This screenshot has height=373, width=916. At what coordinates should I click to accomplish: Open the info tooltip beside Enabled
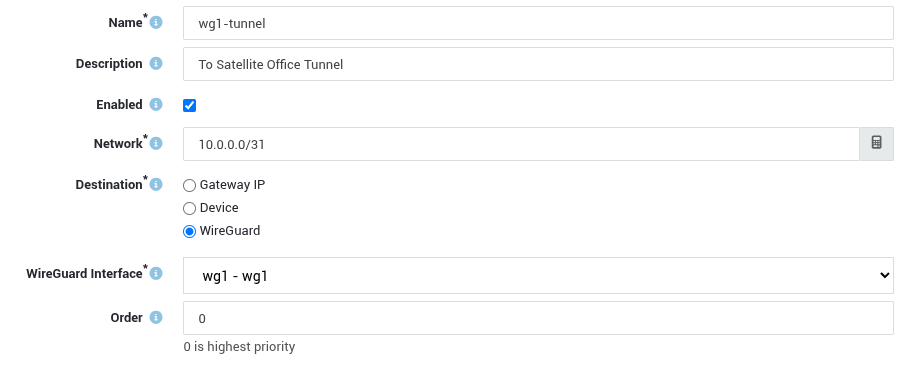click(x=156, y=105)
